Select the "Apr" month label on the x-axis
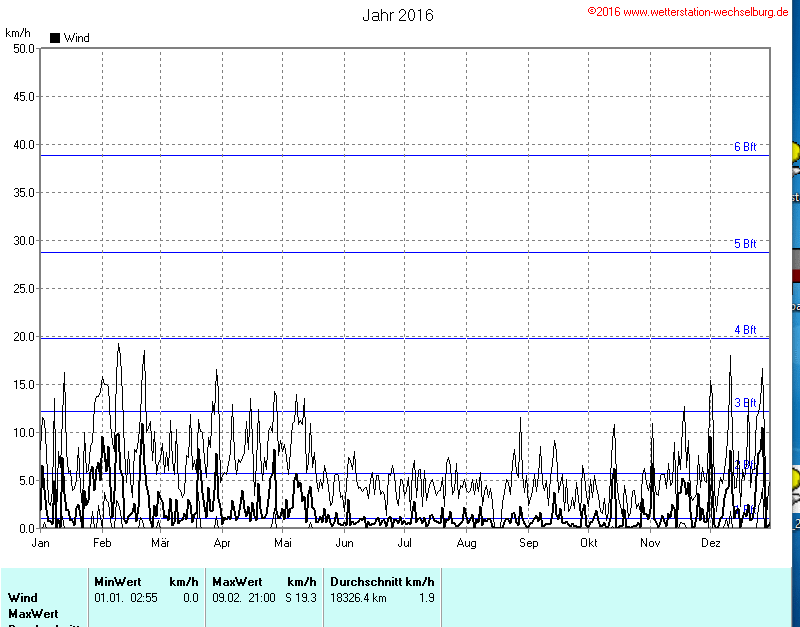This screenshot has width=800, height=627. pos(222,543)
